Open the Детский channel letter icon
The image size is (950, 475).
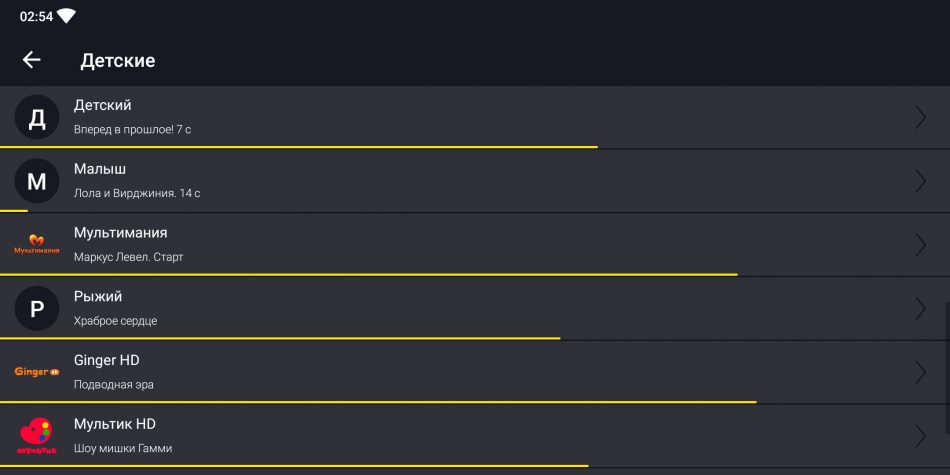pyautogui.click(x=37, y=118)
